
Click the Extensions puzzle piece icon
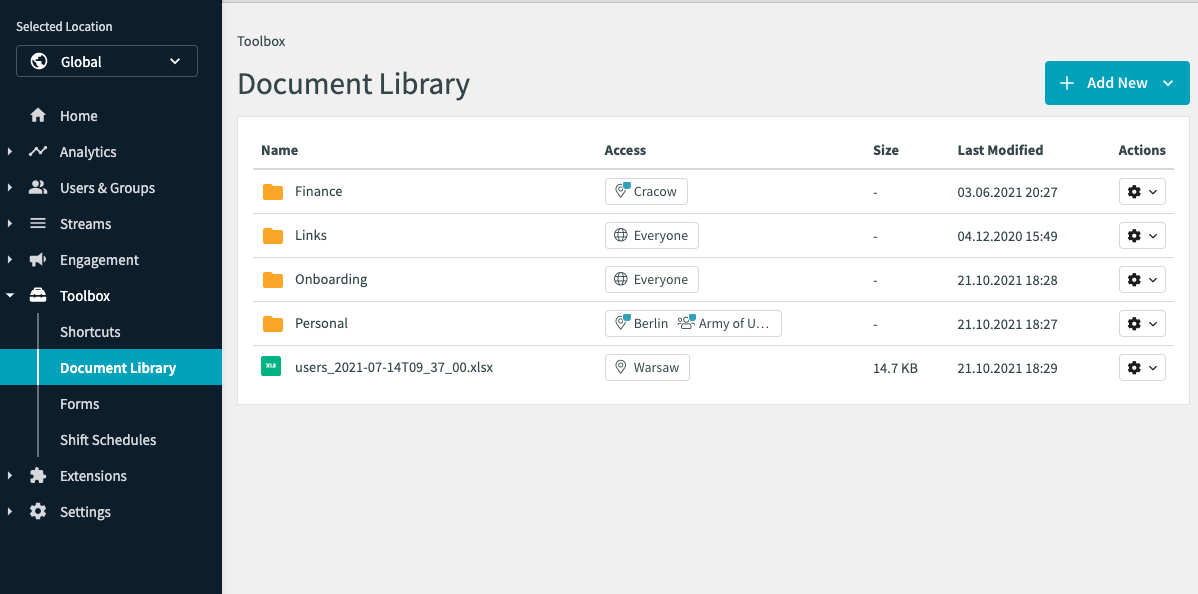tap(37, 476)
